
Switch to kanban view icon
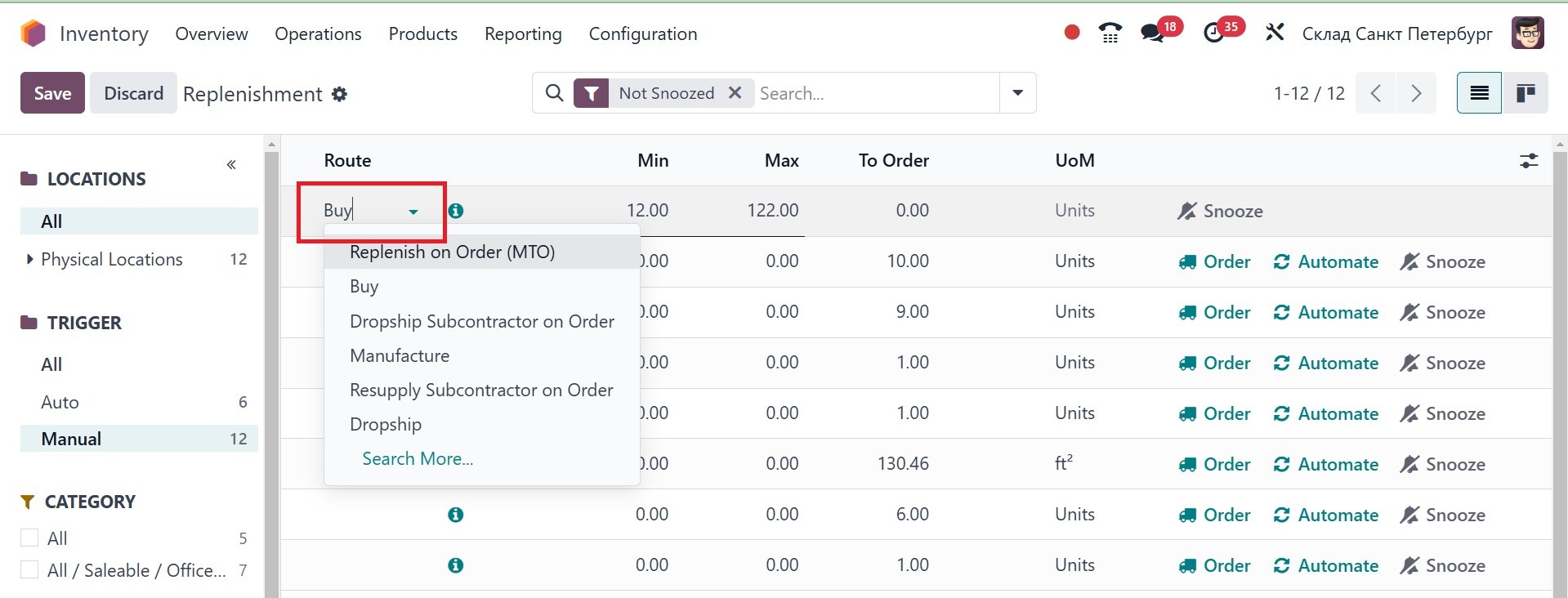coord(1525,93)
